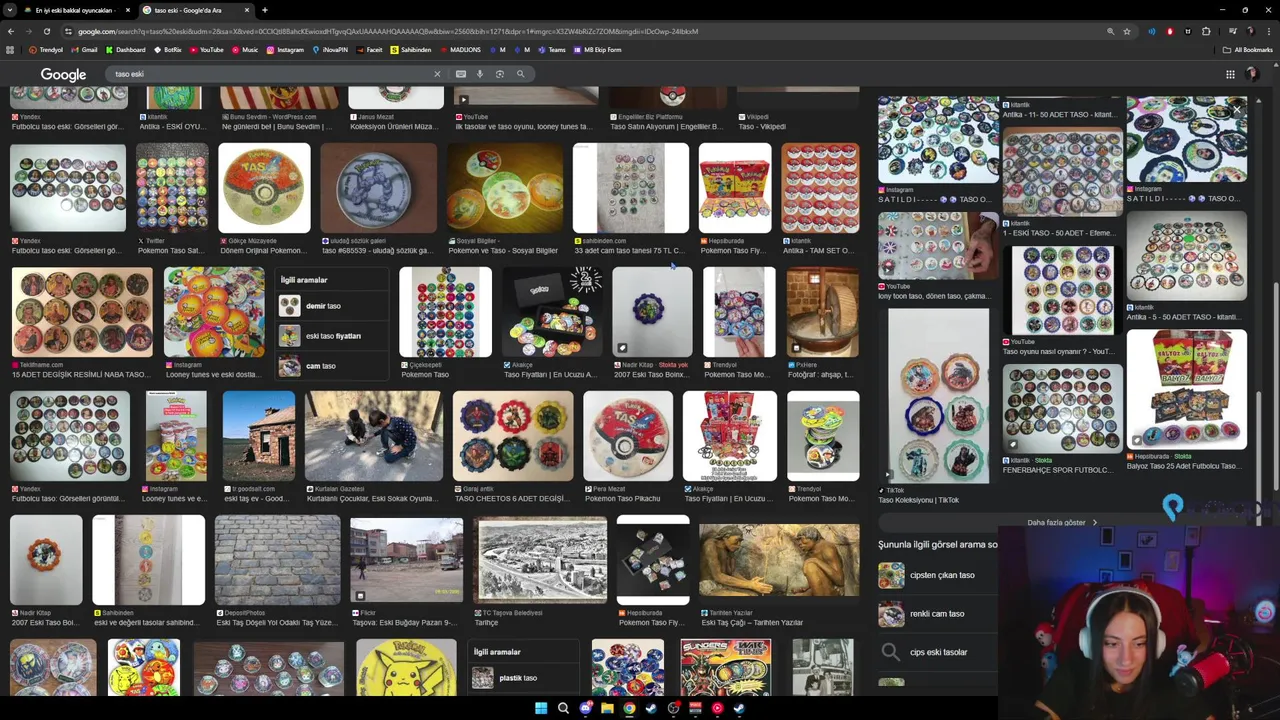Open the 'Balyoz Taso 25 Adet Futbolcu' panel image
Image resolution: width=1280 pixels, height=720 pixels.
click(1187, 389)
